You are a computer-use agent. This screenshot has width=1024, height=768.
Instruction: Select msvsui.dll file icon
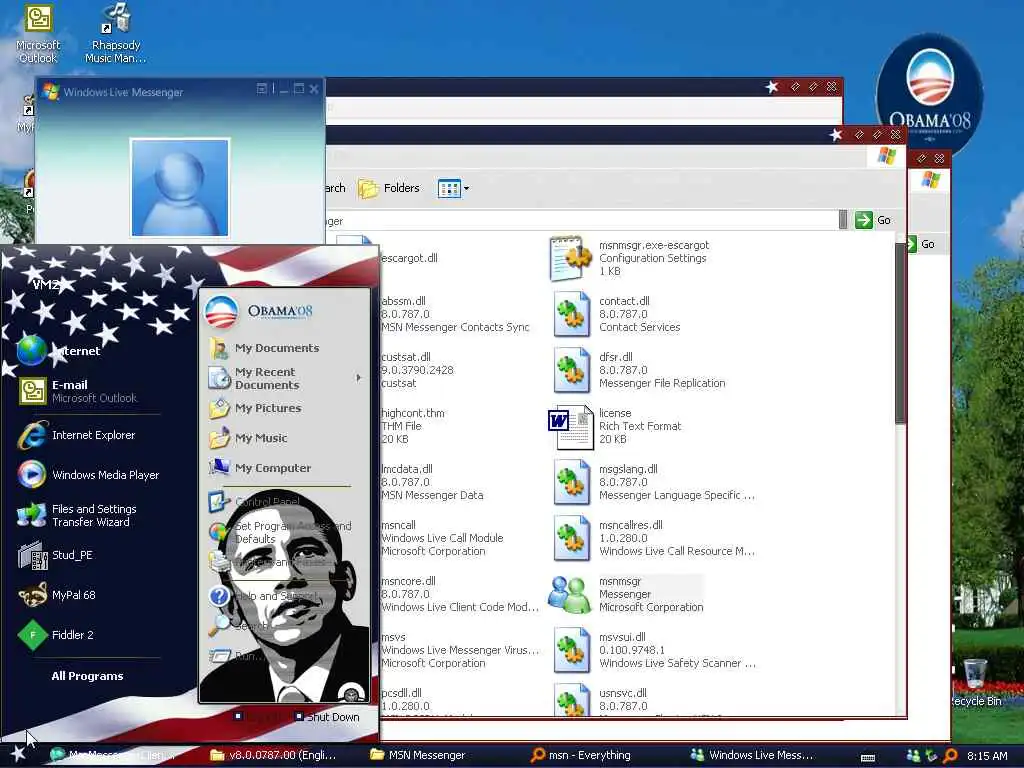(571, 650)
